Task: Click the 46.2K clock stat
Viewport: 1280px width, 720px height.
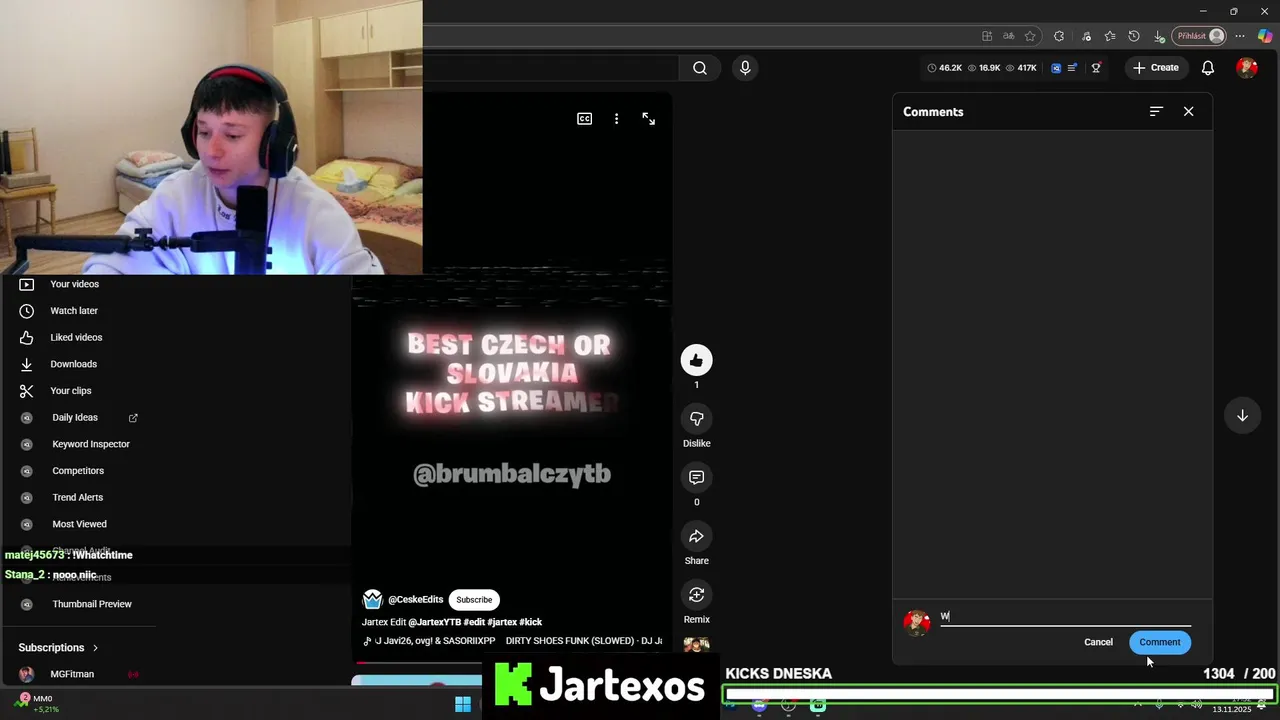Action: point(944,68)
